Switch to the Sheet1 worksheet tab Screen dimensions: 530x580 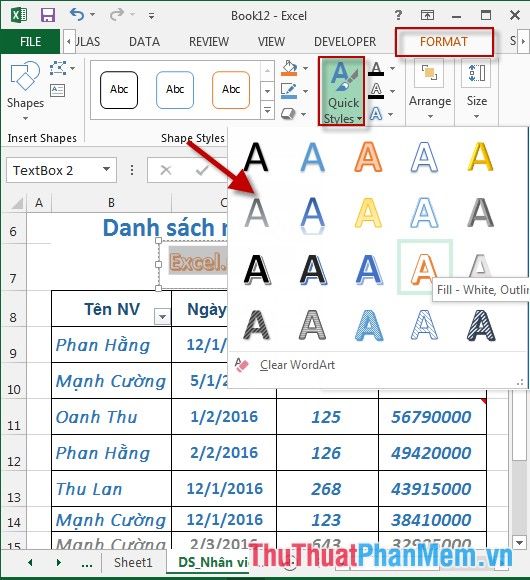[x=133, y=562]
